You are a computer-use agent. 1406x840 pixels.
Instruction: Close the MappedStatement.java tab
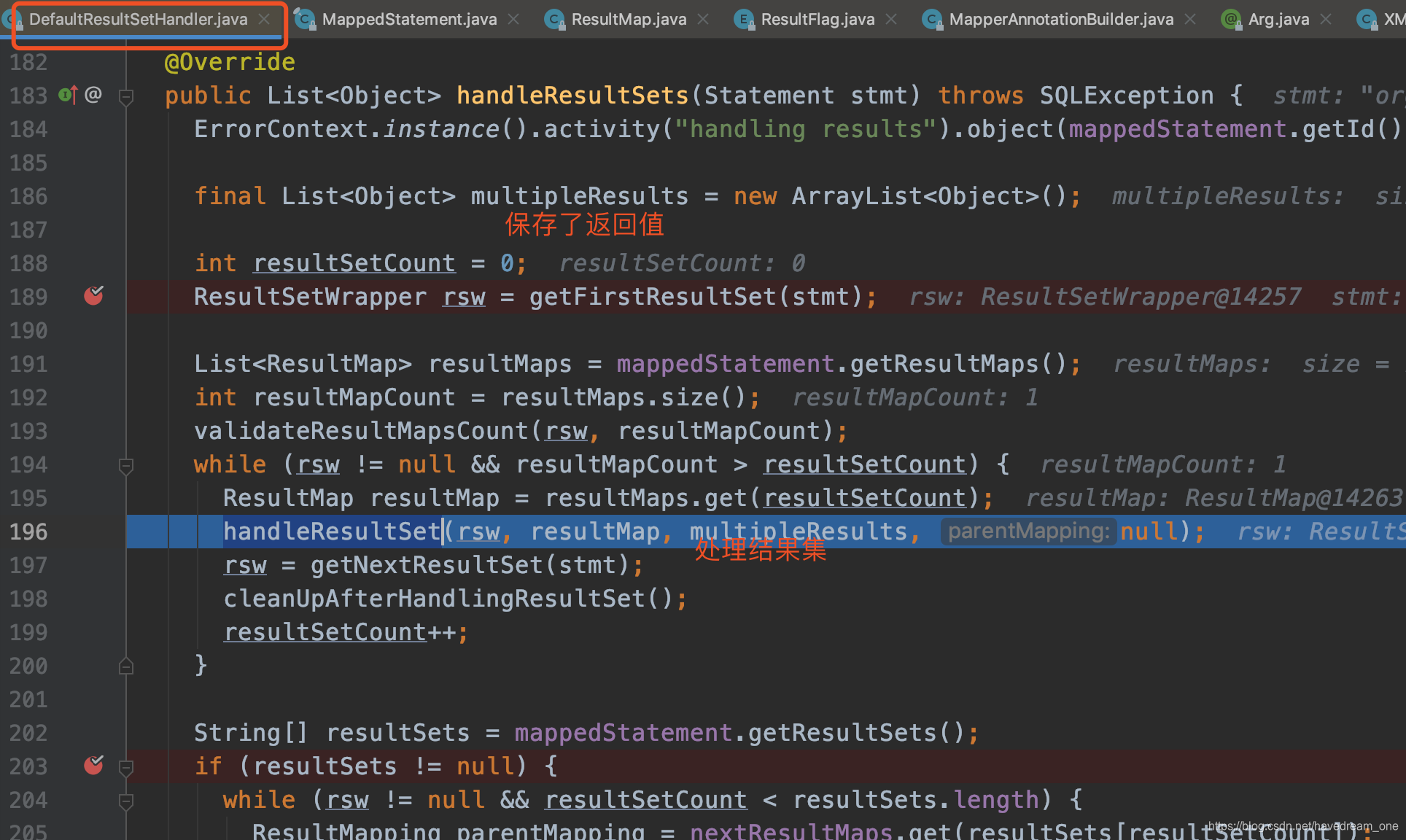tap(513, 20)
